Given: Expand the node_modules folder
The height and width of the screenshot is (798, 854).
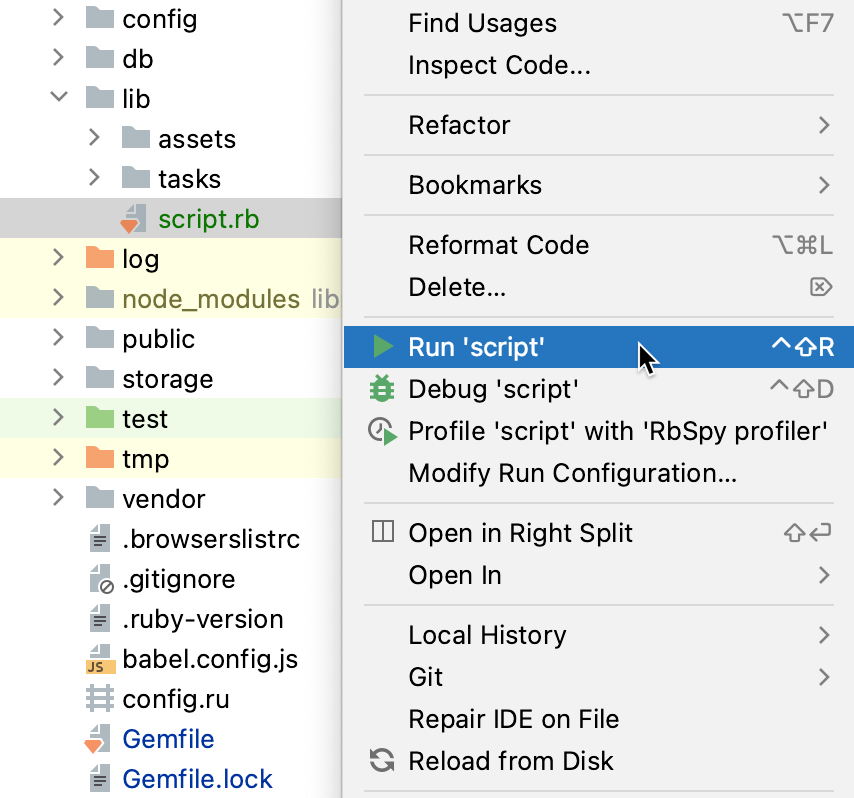Looking at the screenshot, I should point(59,298).
